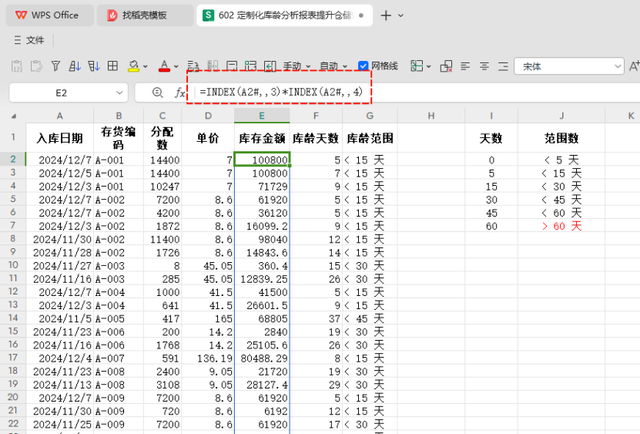Select the 602 定制化库龄分析报表 document tab
The width and height of the screenshot is (640, 434).
[x=284, y=16]
